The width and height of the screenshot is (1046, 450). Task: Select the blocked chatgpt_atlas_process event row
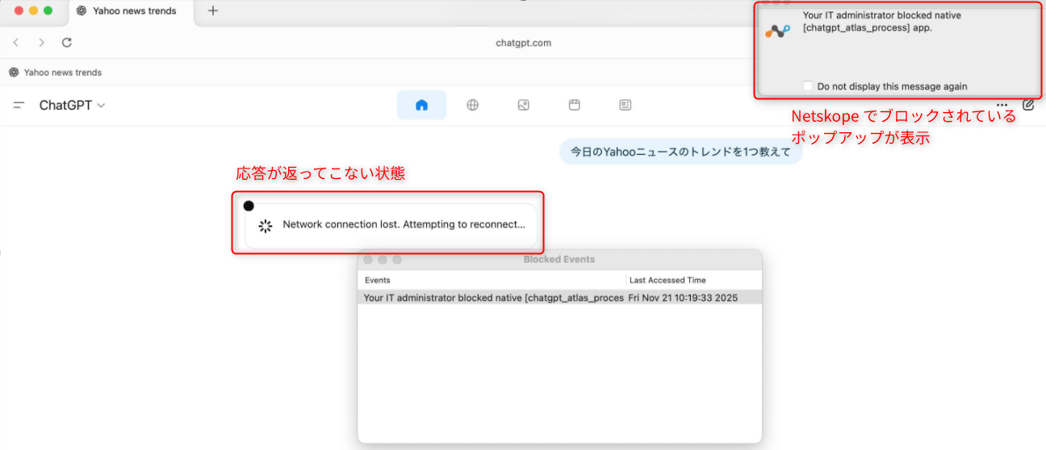[560, 297]
